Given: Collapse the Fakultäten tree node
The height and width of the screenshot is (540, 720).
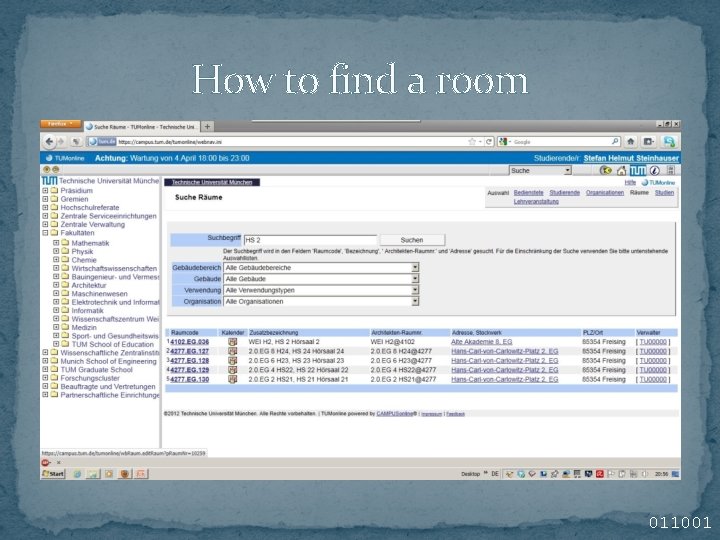Looking at the screenshot, I should pyautogui.click(x=45, y=233).
